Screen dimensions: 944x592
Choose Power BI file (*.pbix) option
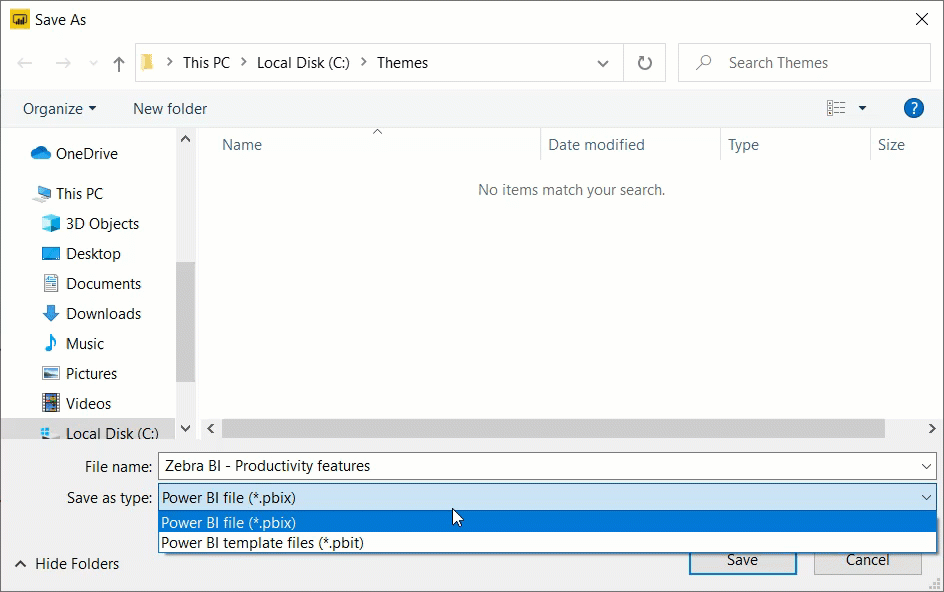[547, 522]
